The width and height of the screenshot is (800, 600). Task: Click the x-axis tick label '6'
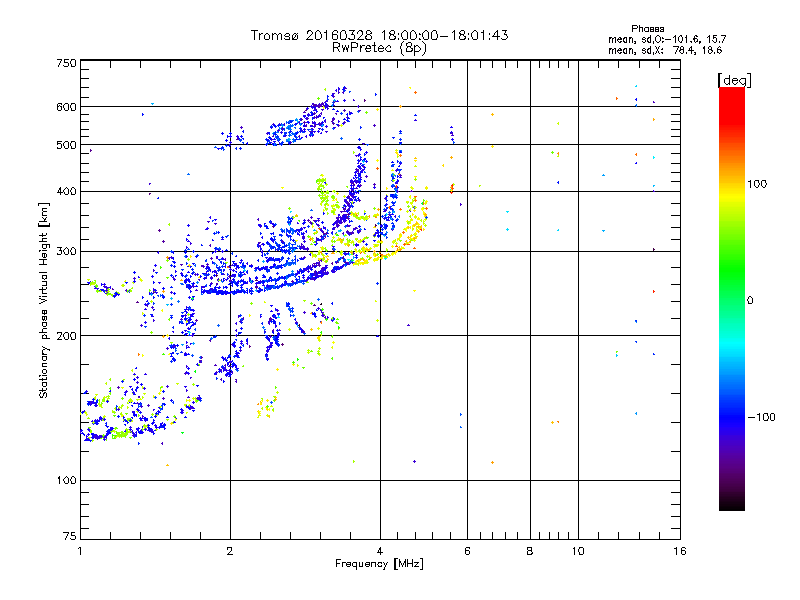[467, 551]
